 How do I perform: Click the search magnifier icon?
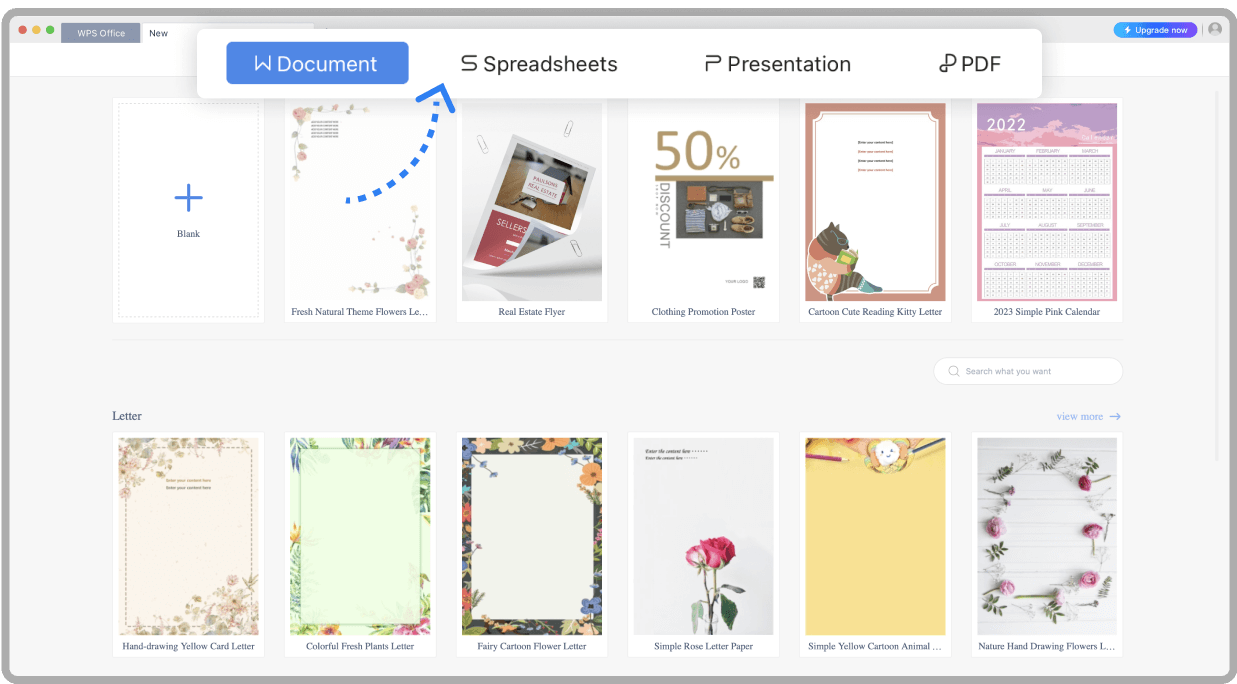coord(954,371)
